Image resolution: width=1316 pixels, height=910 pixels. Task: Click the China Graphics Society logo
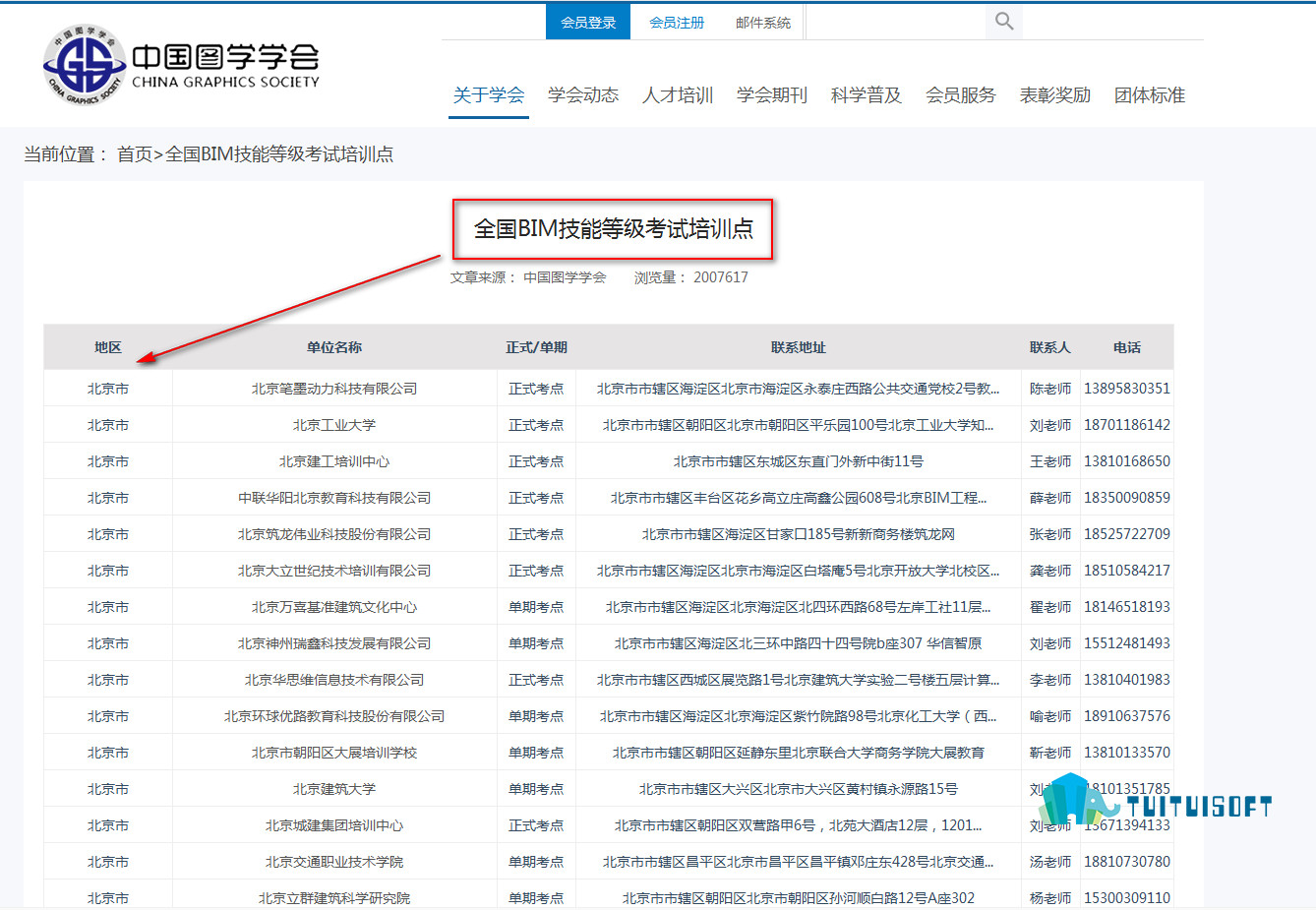click(x=182, y=65)
